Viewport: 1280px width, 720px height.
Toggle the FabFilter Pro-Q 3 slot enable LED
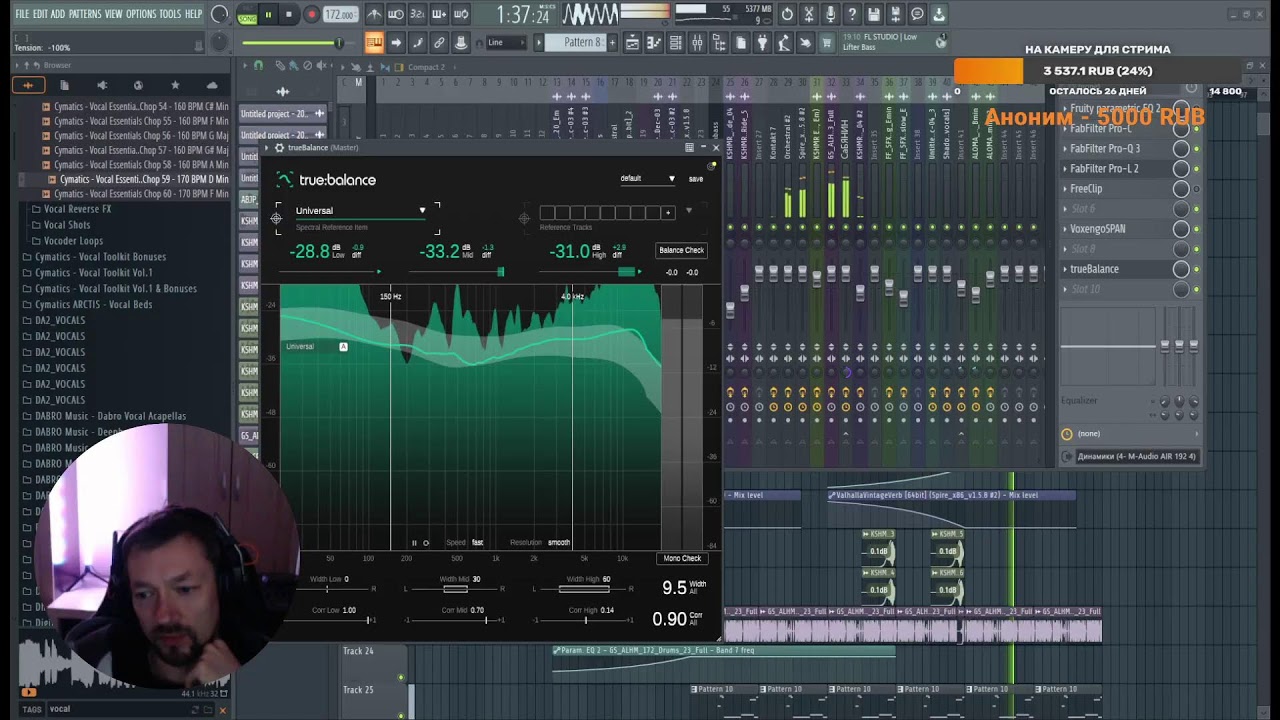pos(1196,149)
